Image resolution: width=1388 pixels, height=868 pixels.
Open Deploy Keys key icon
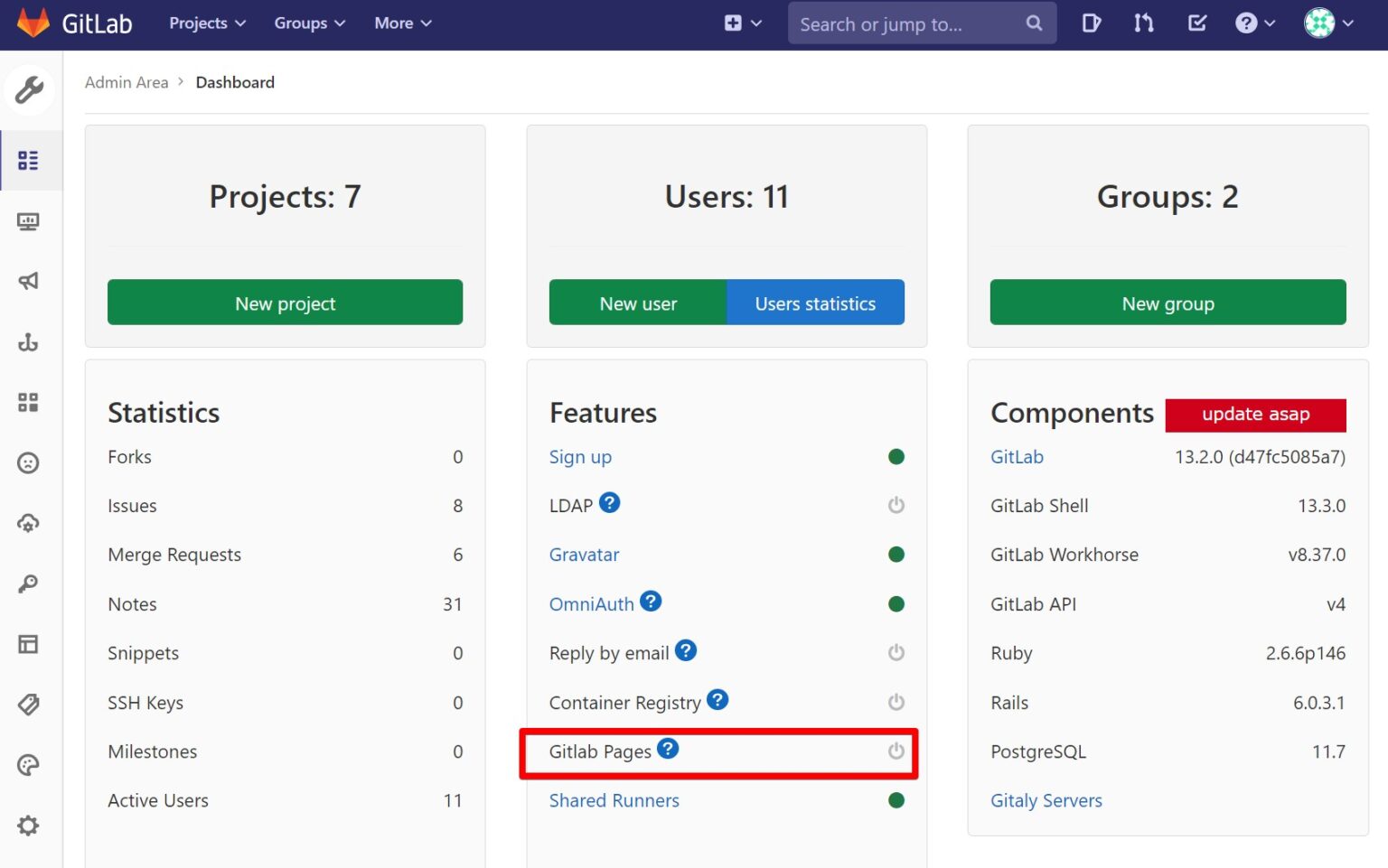[x=29, y=583]
